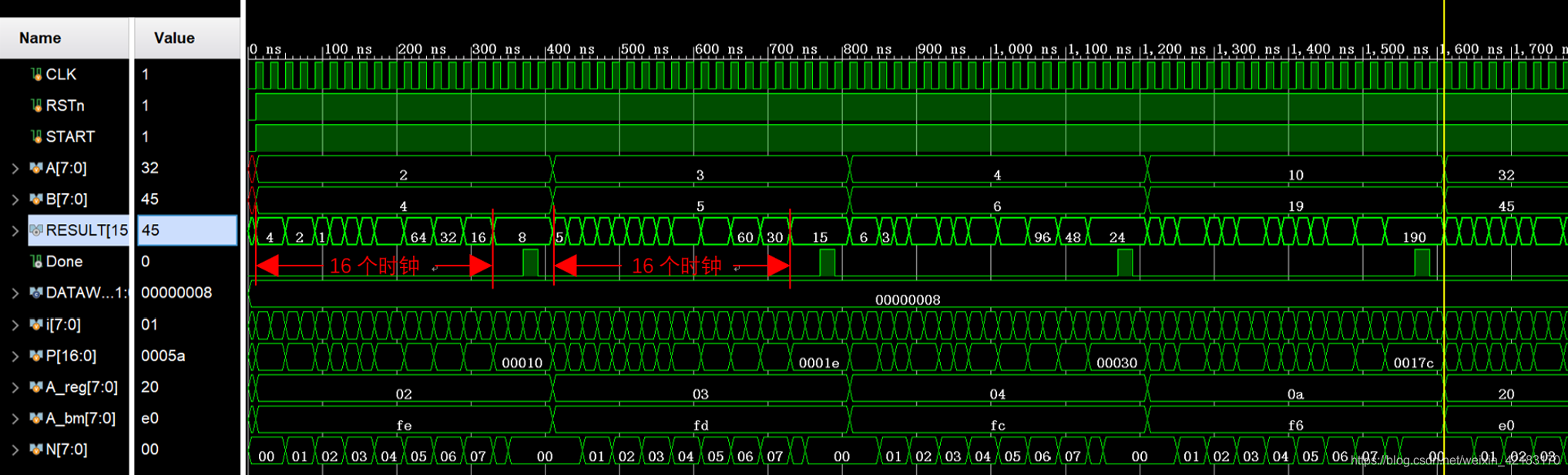
Task: Click the 400 ns ruler mark
Action: coord(571,49)
